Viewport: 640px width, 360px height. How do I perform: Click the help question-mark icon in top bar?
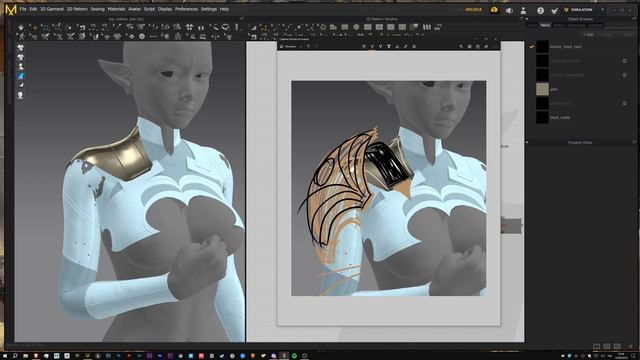[x=540, y=11]
